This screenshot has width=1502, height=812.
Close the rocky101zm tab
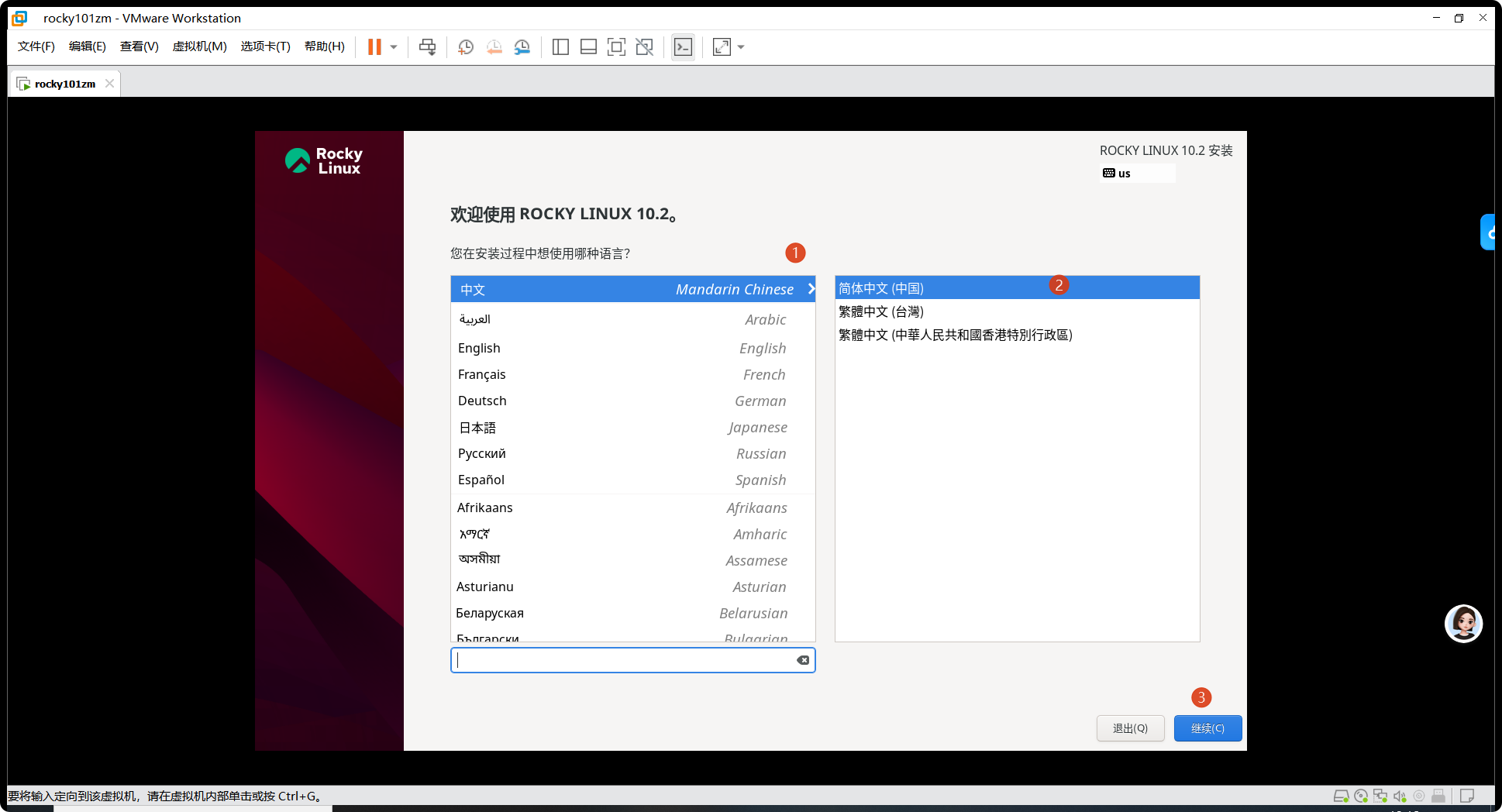tap(109, 84)
